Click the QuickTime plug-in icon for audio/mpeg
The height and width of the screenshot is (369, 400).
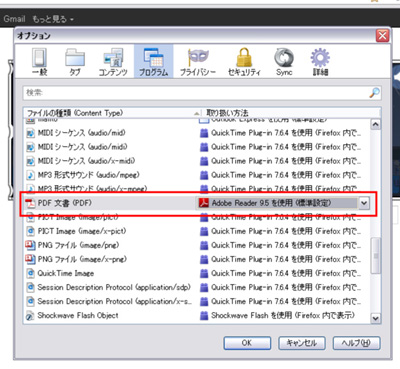coord(204,175)
